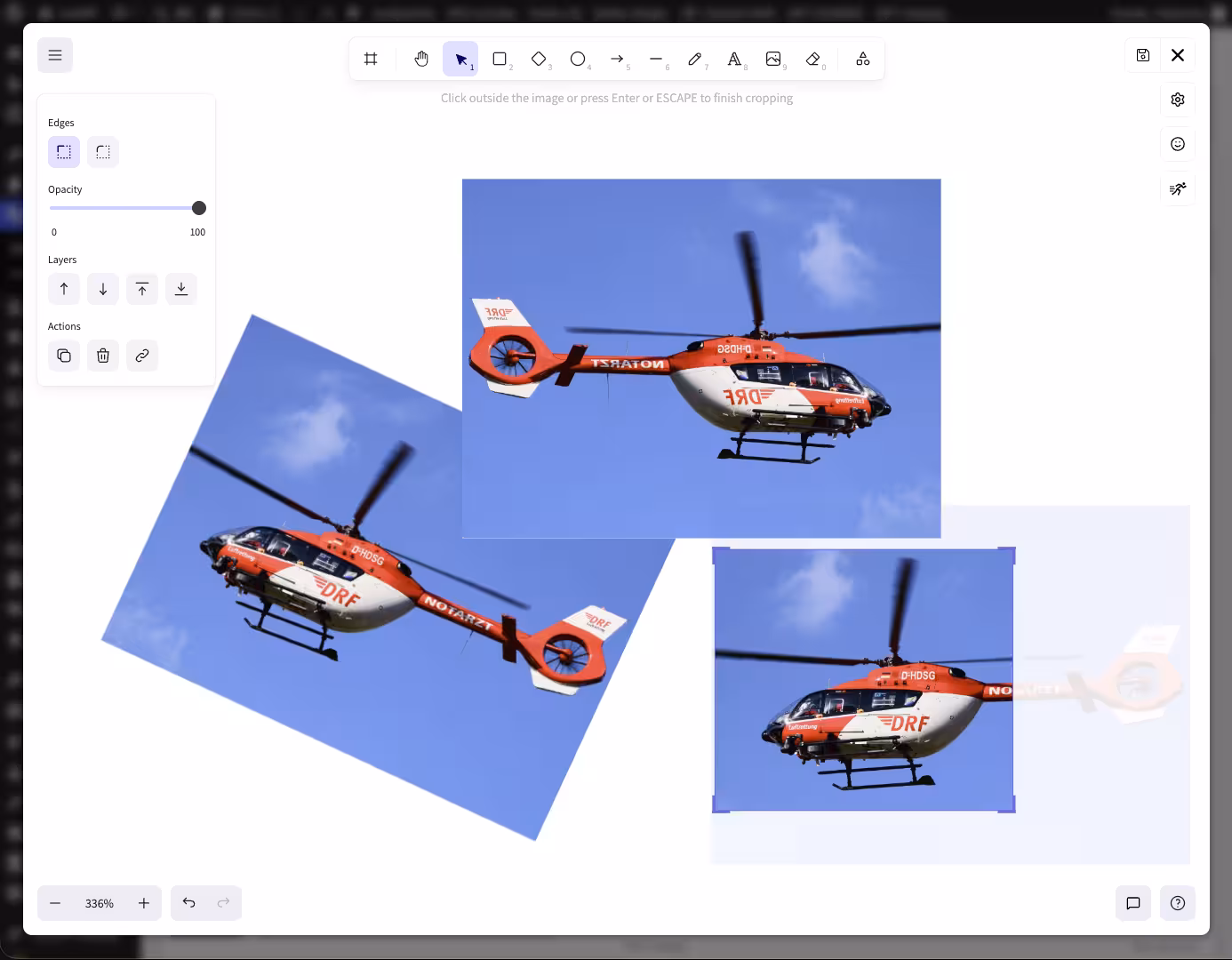Bring selected image to front

tap(142, 289)
